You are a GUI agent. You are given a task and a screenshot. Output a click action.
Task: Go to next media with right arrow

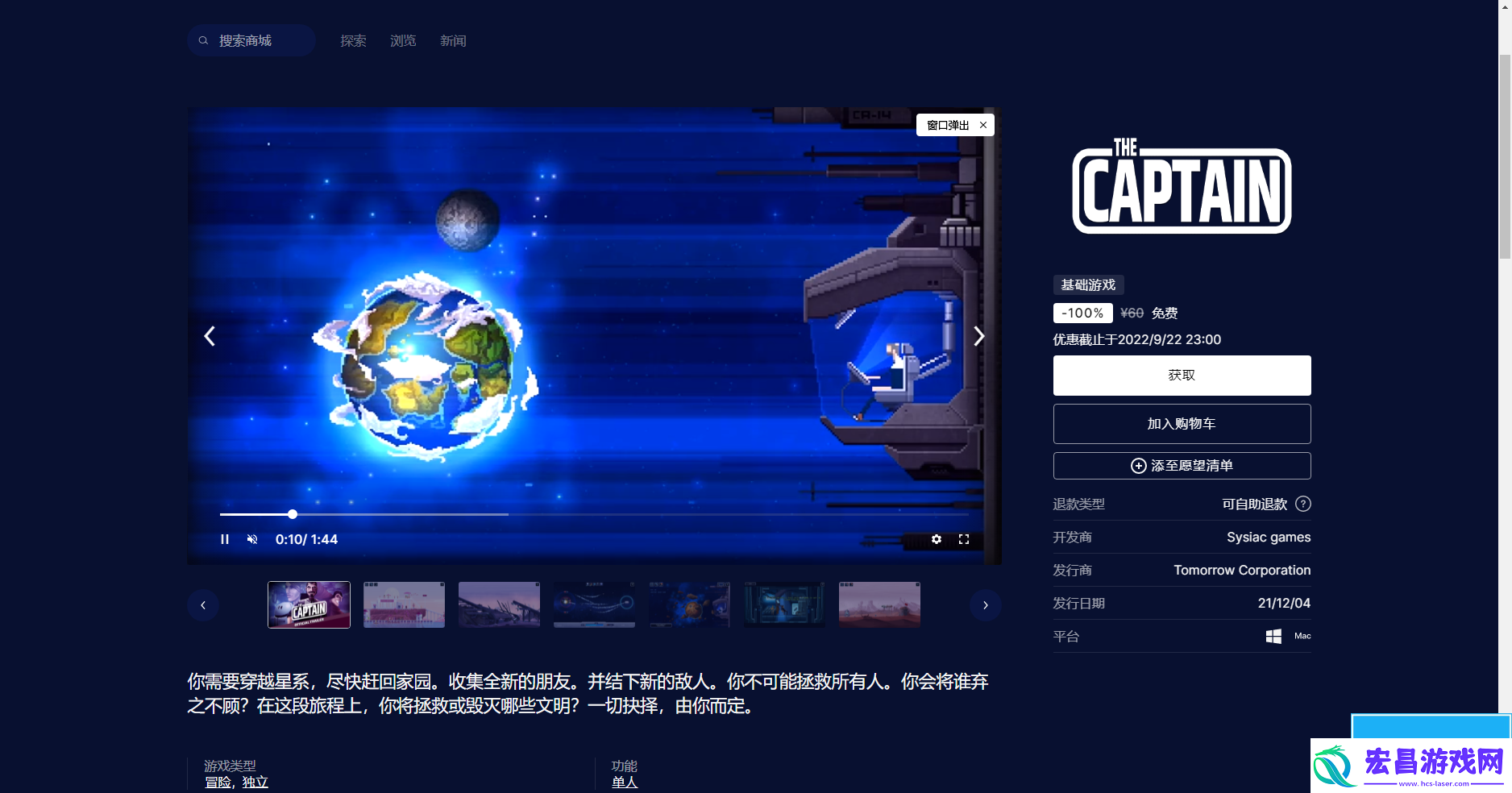[x=979, y=336]
